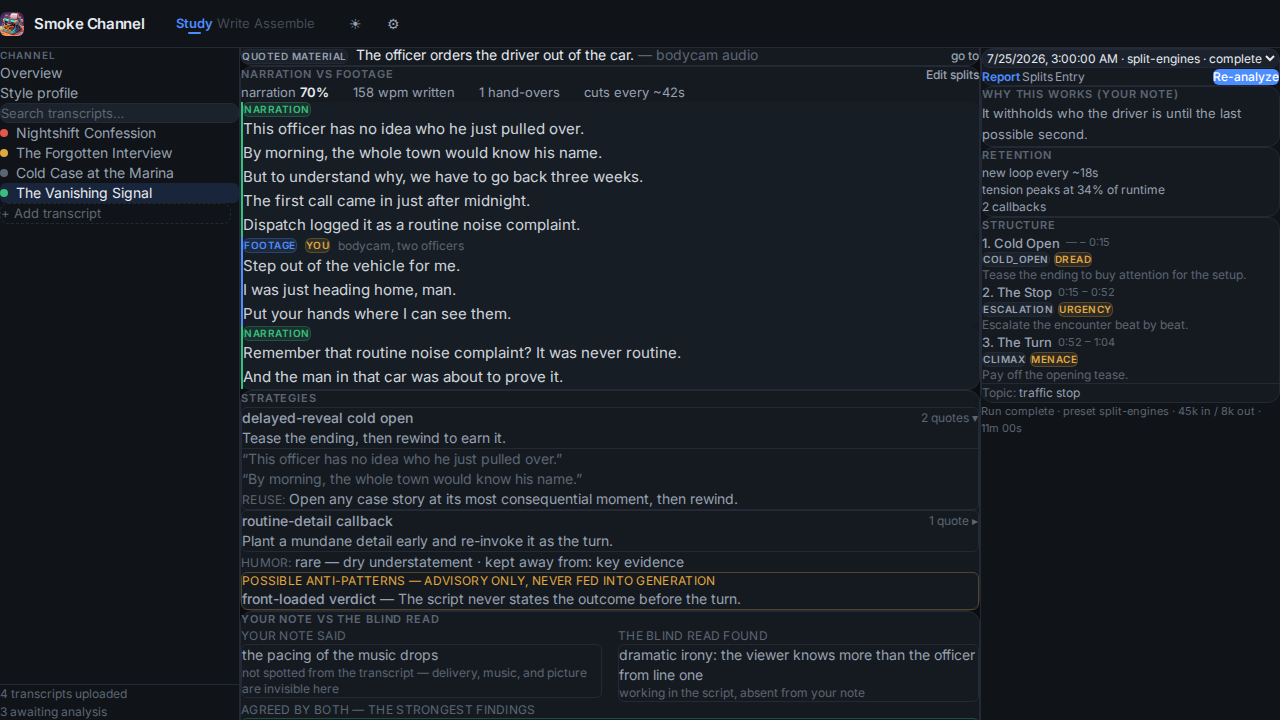Viewport: 1280px width, 720px height.
Task: Switch to the Write tab
Action: tap(233, 24)
